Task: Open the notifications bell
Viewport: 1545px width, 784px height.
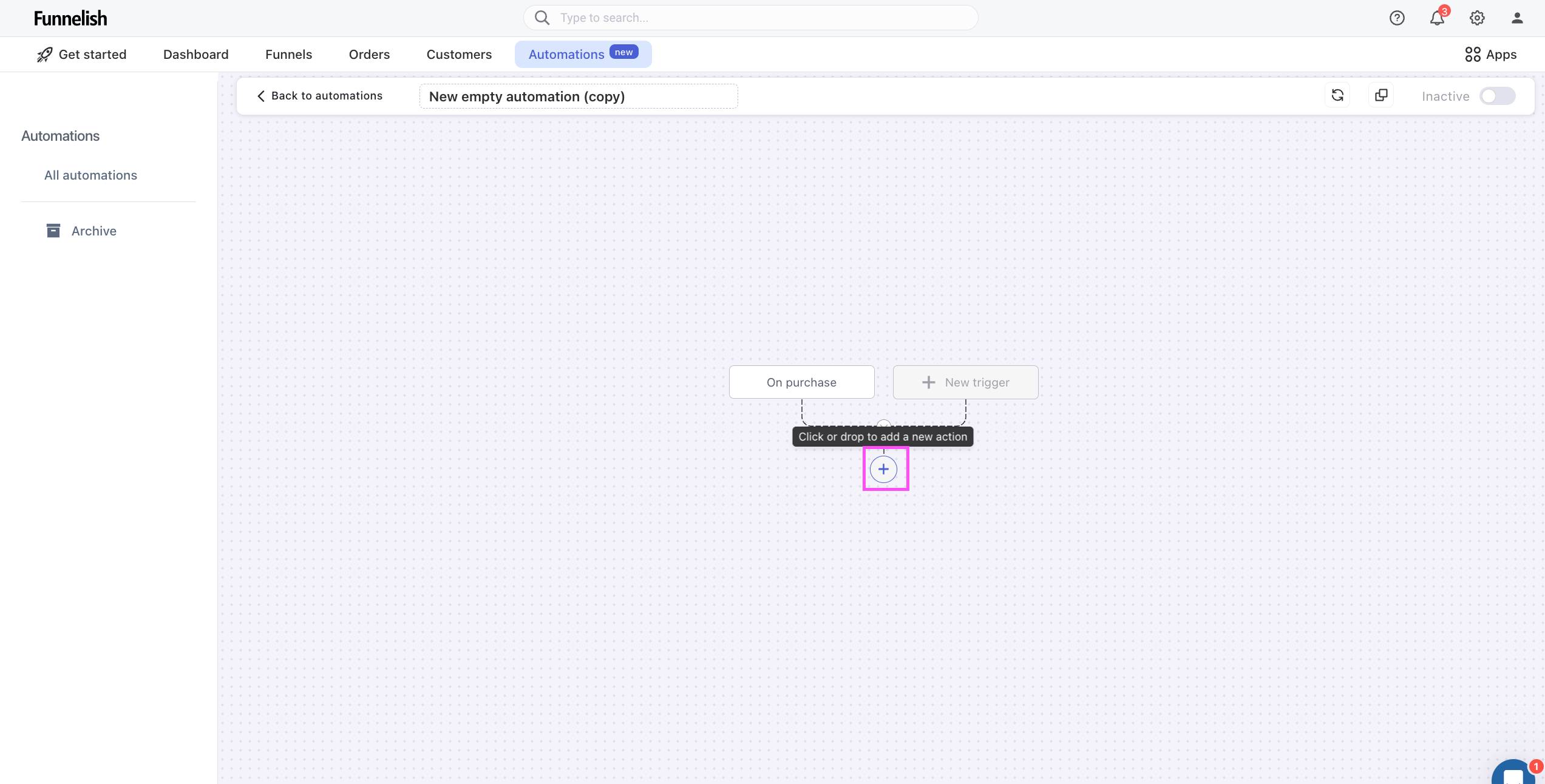Action: 1436,18
